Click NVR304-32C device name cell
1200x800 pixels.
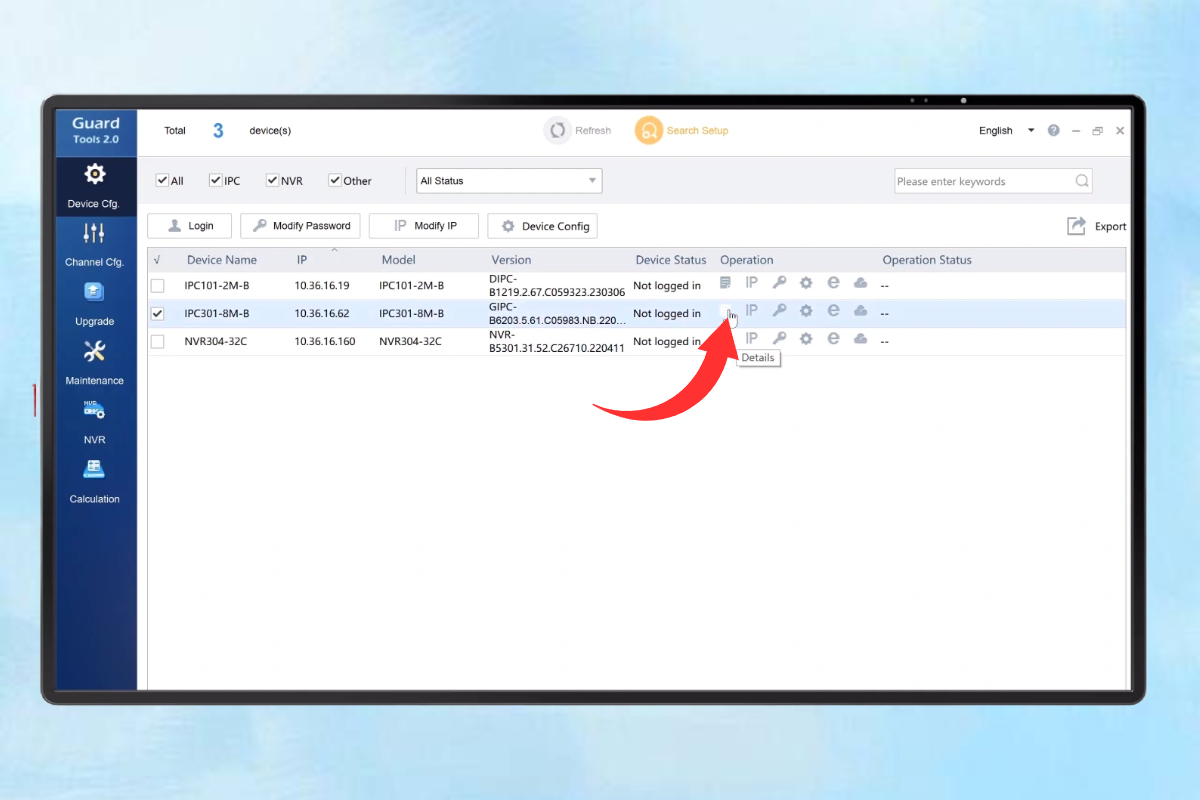217,342
